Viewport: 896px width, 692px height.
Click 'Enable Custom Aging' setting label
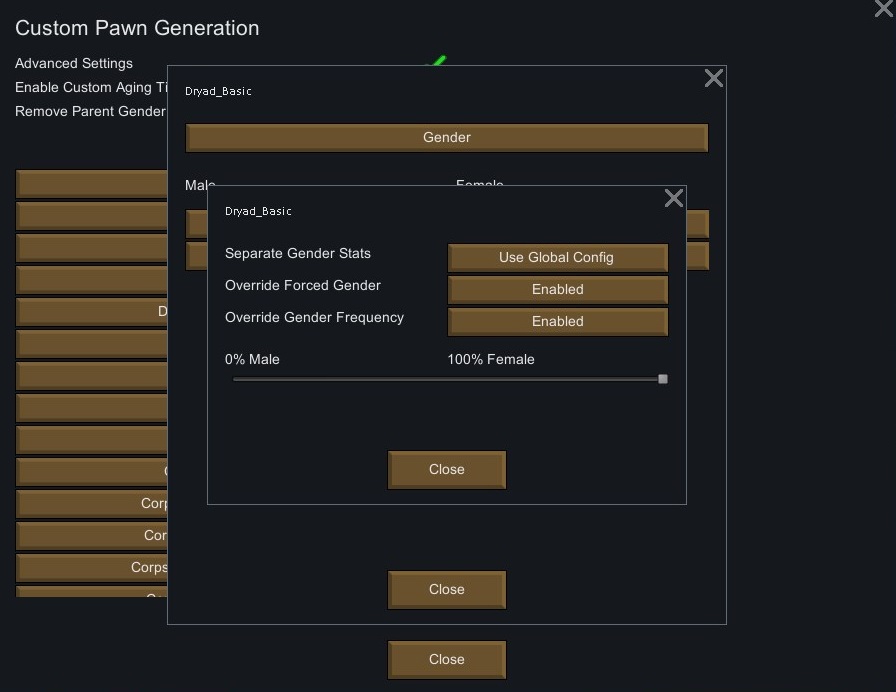(x=91, y=87)
